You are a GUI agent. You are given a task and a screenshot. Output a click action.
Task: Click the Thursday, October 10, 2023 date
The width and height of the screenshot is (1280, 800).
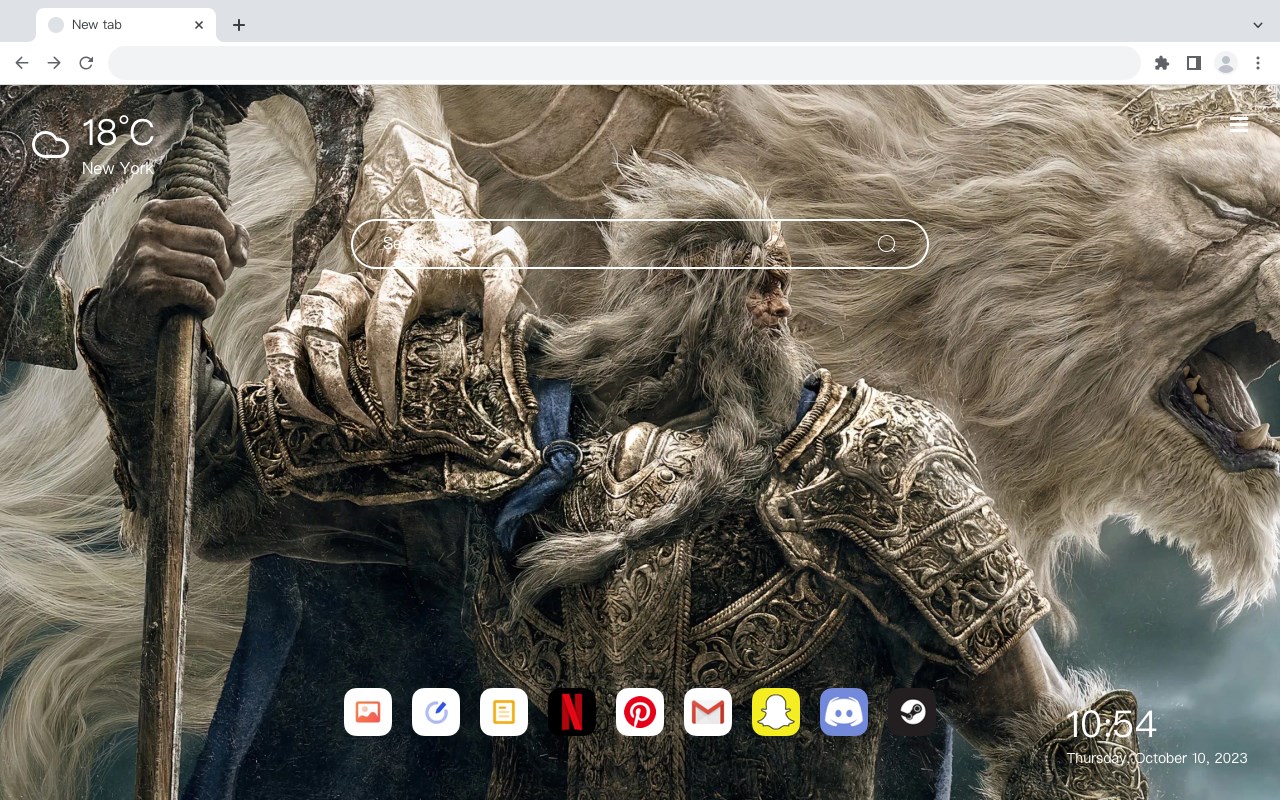coord(1157,758)
